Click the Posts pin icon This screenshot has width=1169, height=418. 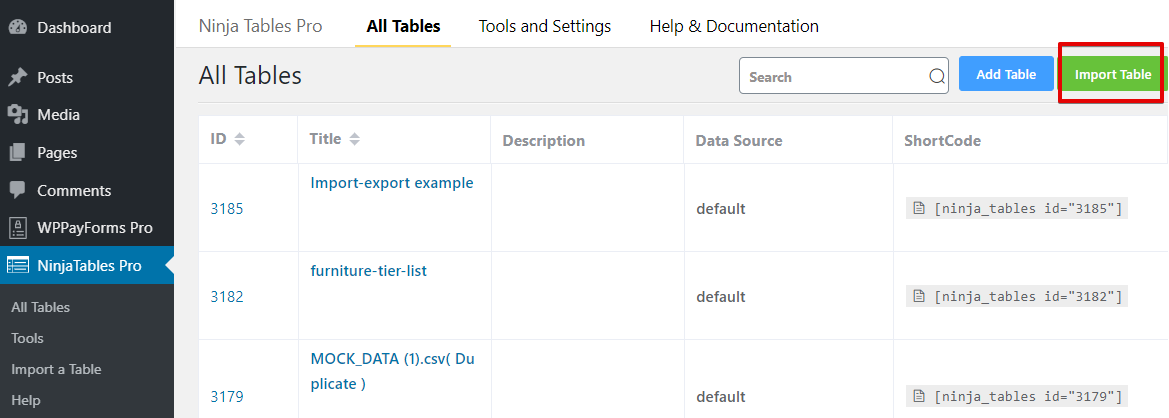[17, 77]
